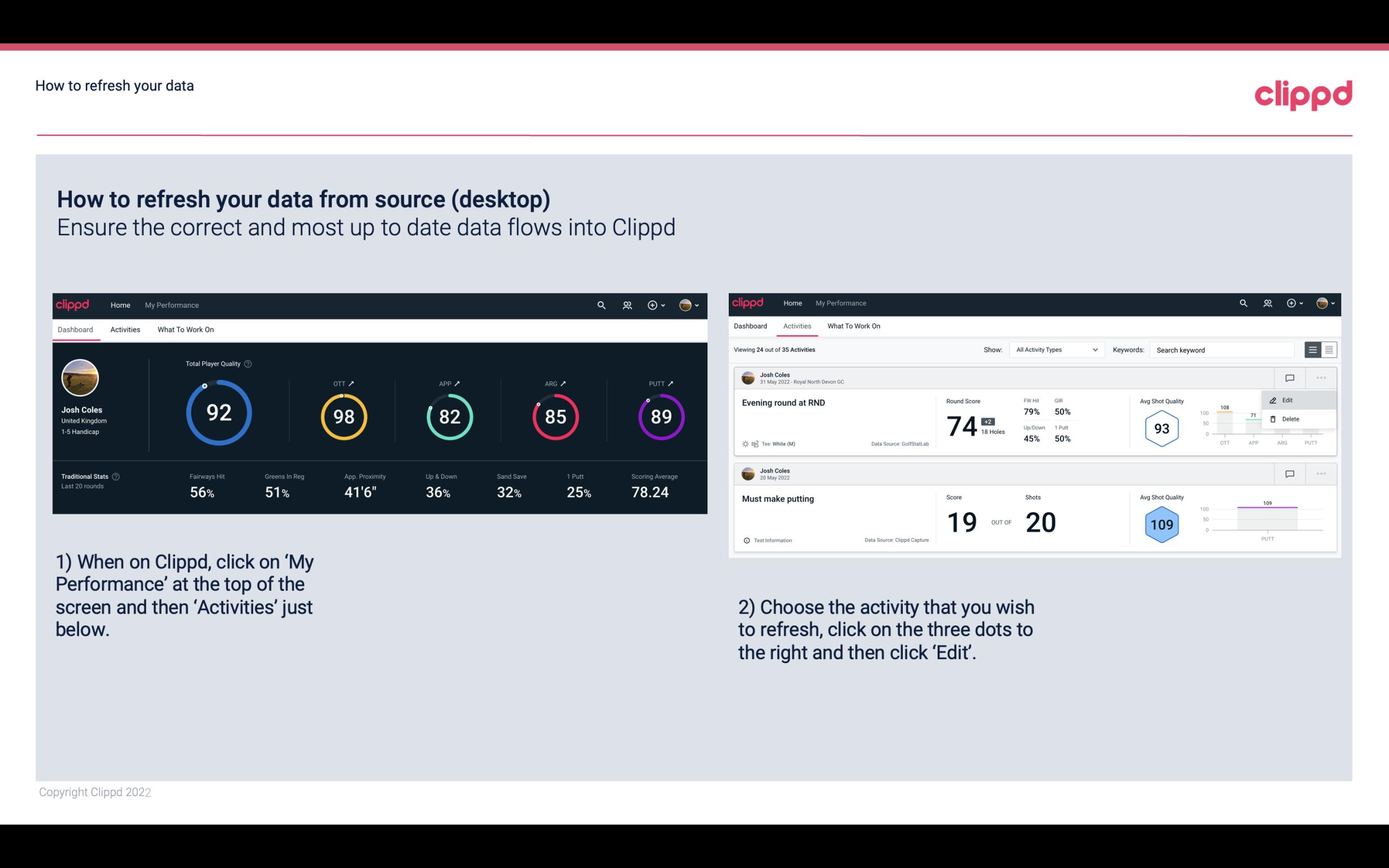The image size is (1389, 868).
Task: Select the What To Work On tab
Action: pyautogui.click(x=185, y=329)
